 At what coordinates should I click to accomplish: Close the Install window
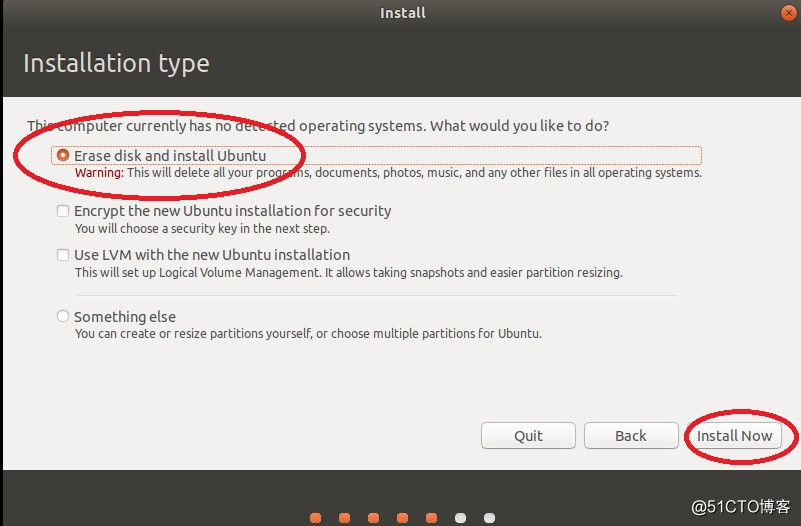[x=789, y=13]
